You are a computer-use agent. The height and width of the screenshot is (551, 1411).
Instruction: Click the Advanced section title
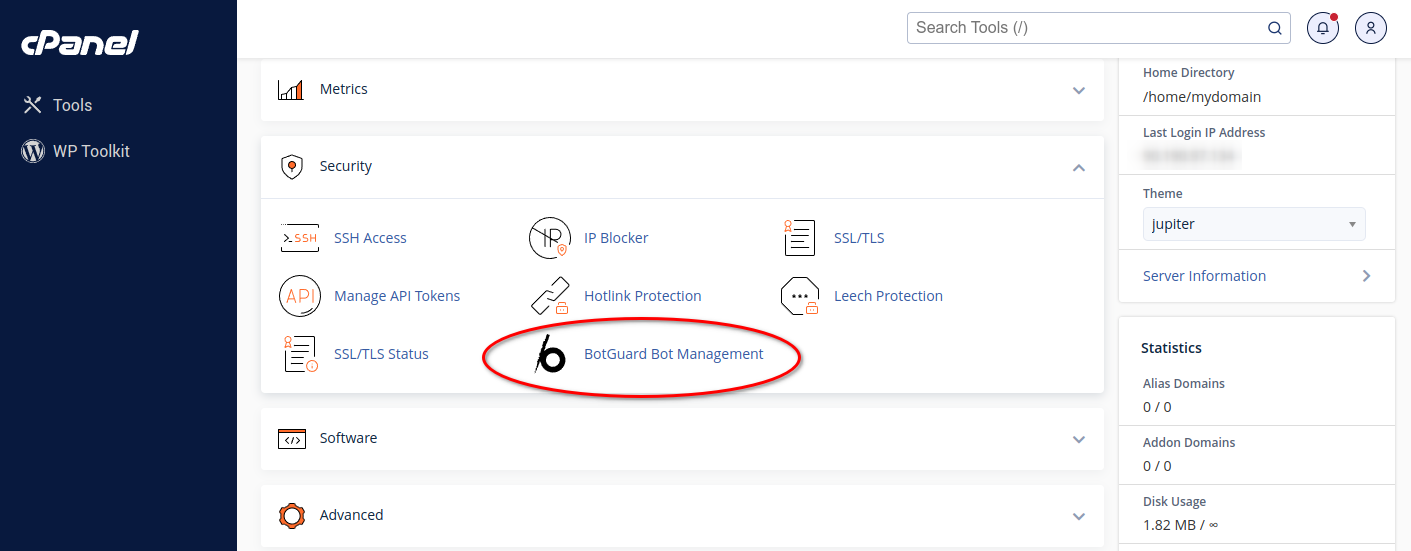(x=351, y=515)
